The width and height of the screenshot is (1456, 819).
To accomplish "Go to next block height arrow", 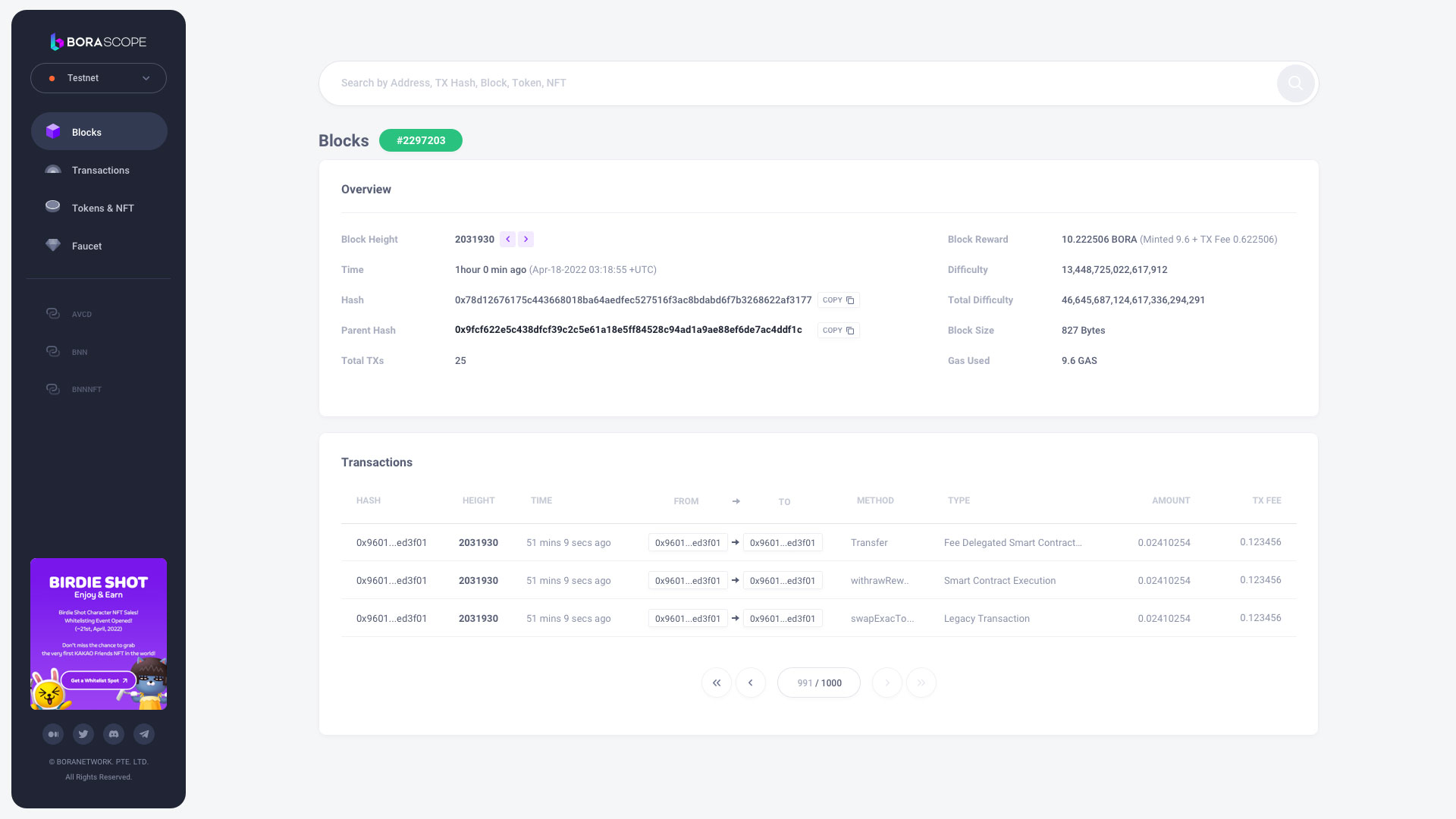I will pos(526,240).
